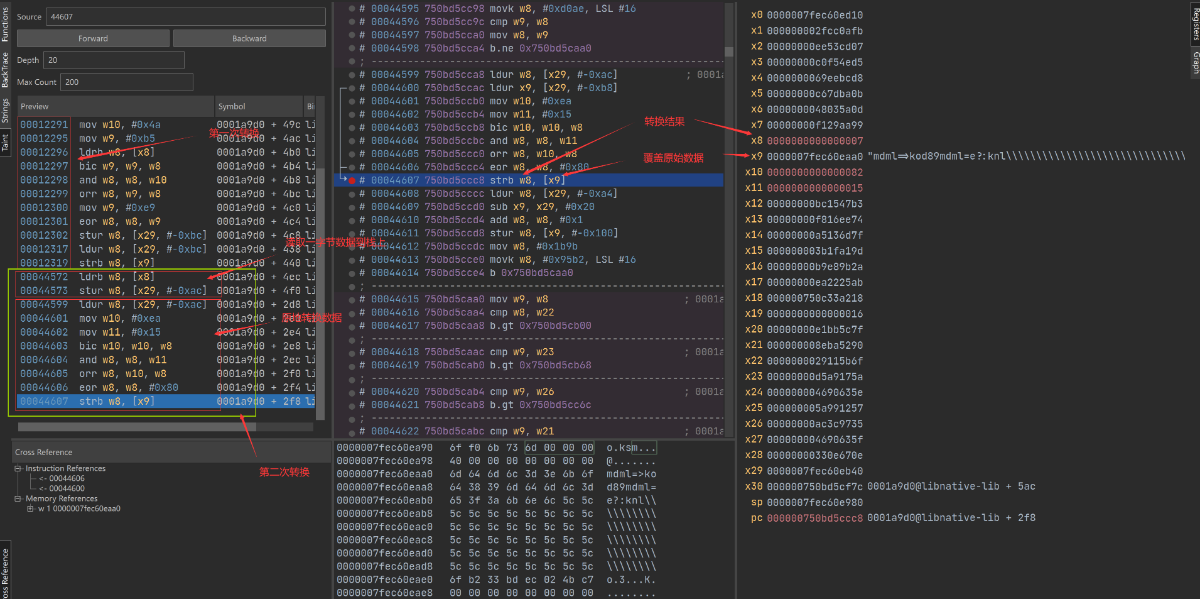Select memory dump address 0000007fec60eaa0

pyautogui.click(x=385, y=474)
